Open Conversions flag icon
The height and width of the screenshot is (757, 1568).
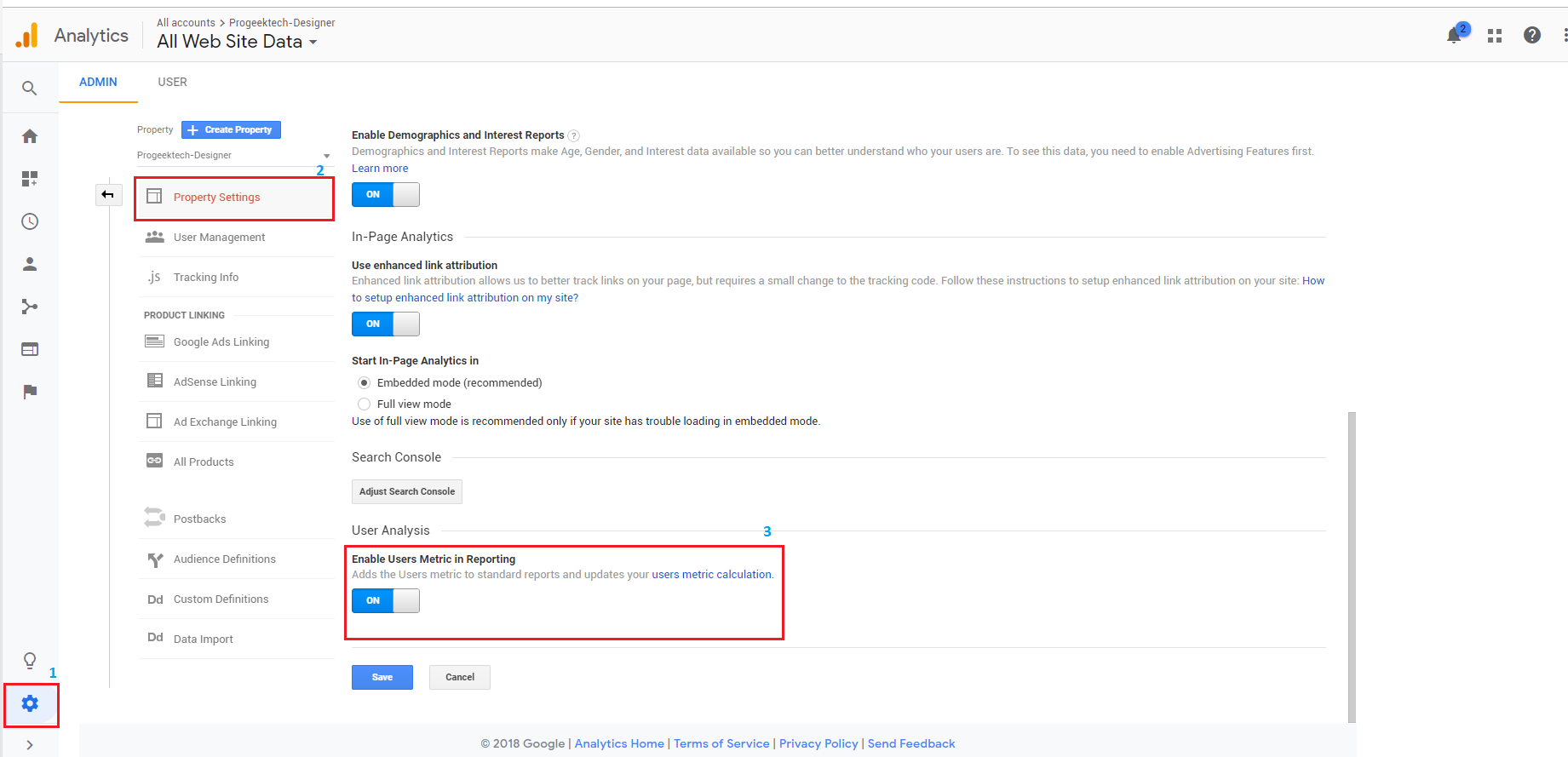(30, 392)
